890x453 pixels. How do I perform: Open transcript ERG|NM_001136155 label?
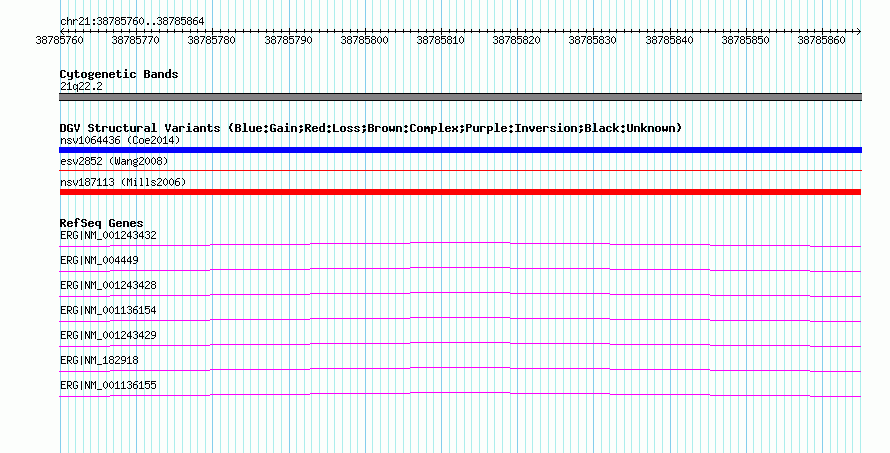coord(108,385)
